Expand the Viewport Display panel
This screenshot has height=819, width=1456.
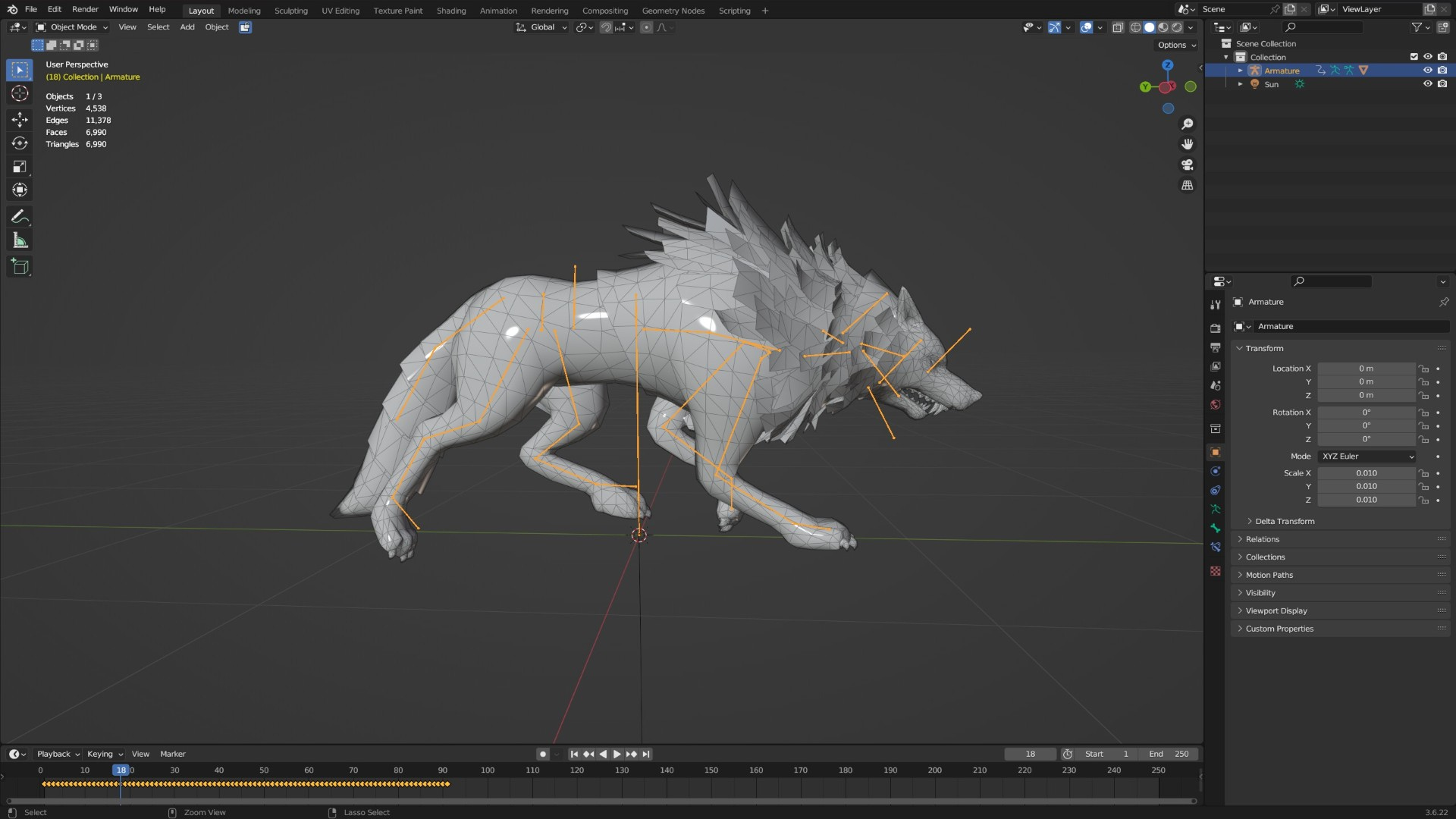tap(1276, 610)
